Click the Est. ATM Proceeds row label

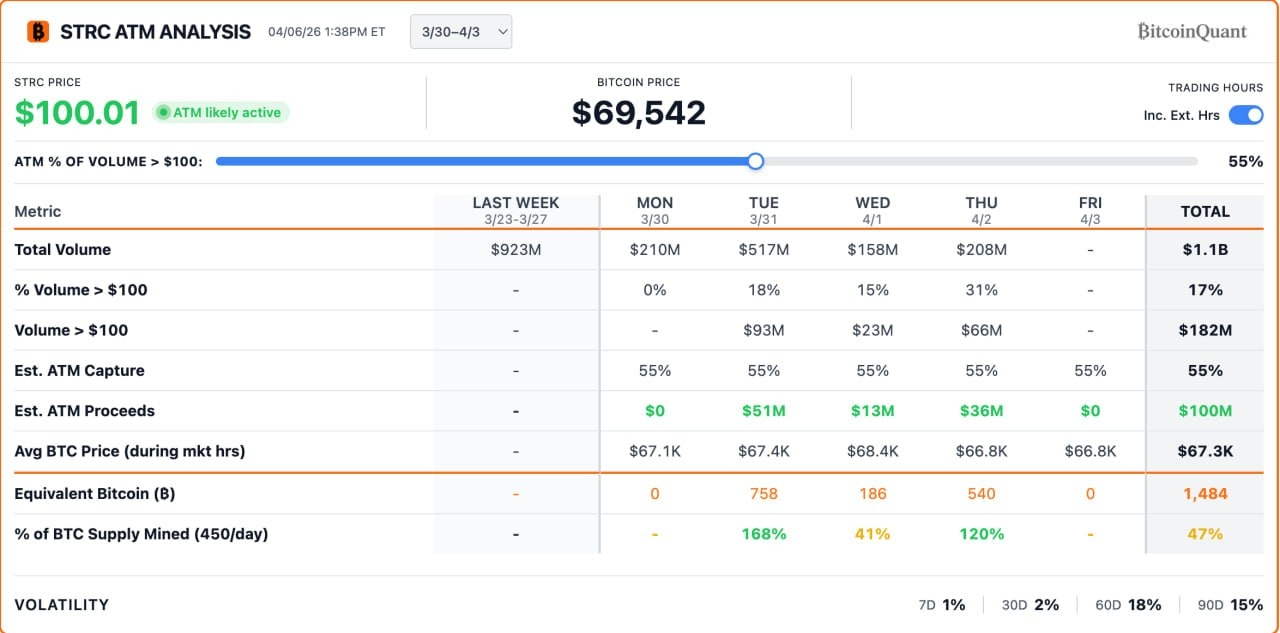click(x=84, y=410)
